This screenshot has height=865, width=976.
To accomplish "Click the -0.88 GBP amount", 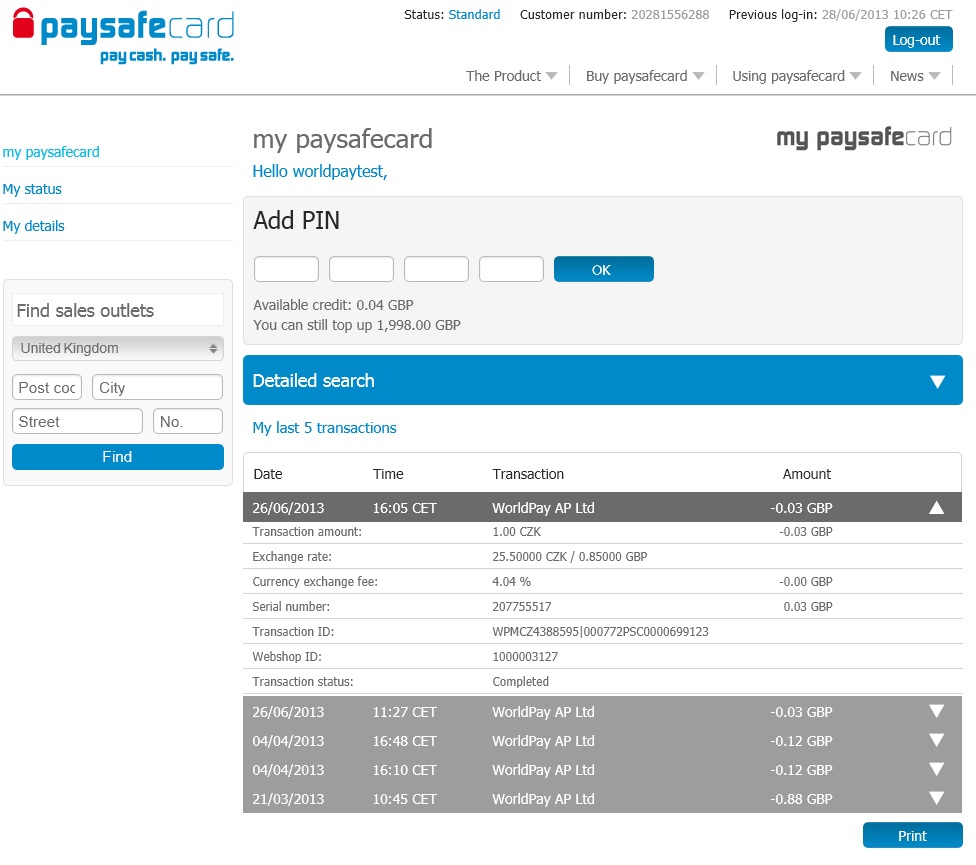I will [x=801, y=798].
